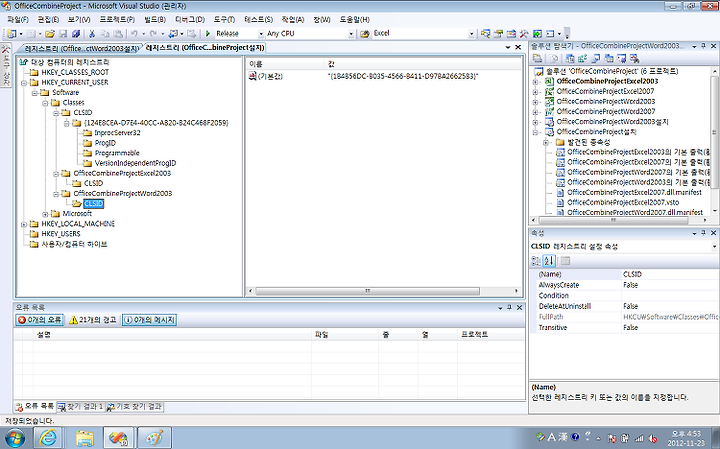
Task: Click the Cut scissors icon
Action: tap(92, 34)
